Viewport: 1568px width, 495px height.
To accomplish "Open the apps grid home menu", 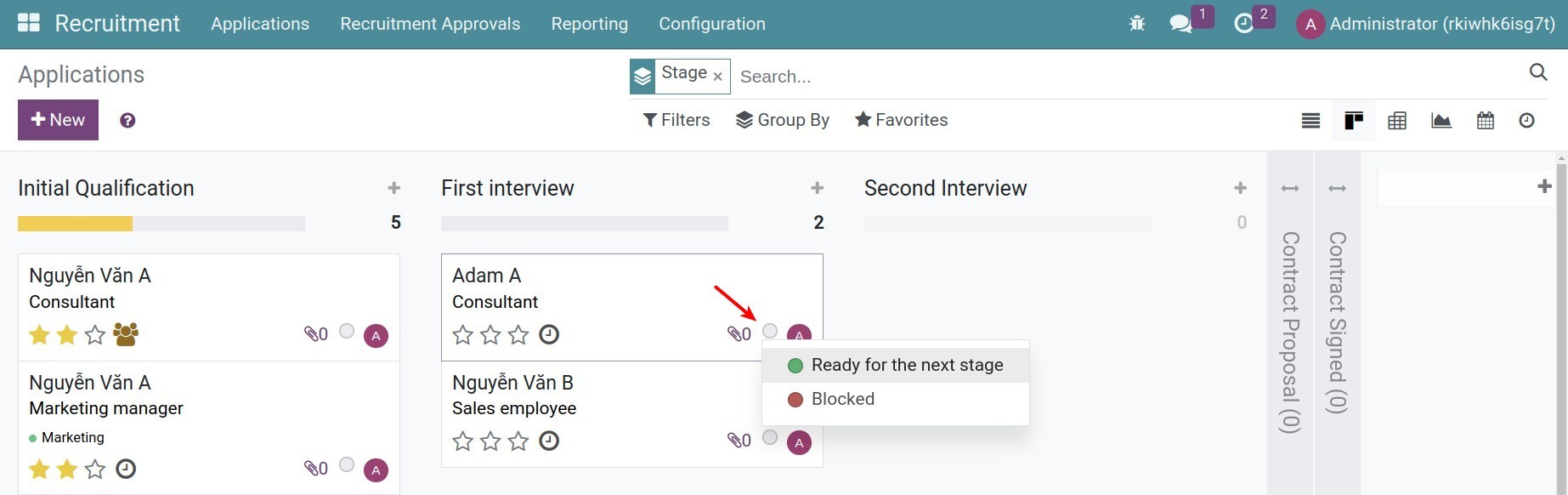I will point(29,23).
